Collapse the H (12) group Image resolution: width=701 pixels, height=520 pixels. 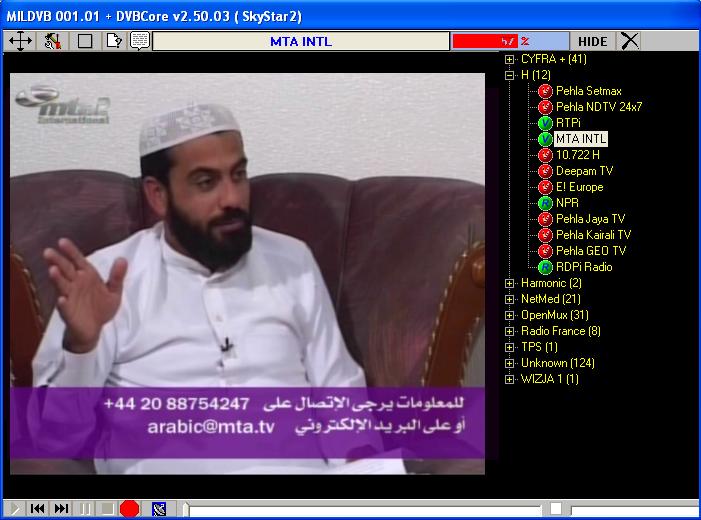coord(509,75)
